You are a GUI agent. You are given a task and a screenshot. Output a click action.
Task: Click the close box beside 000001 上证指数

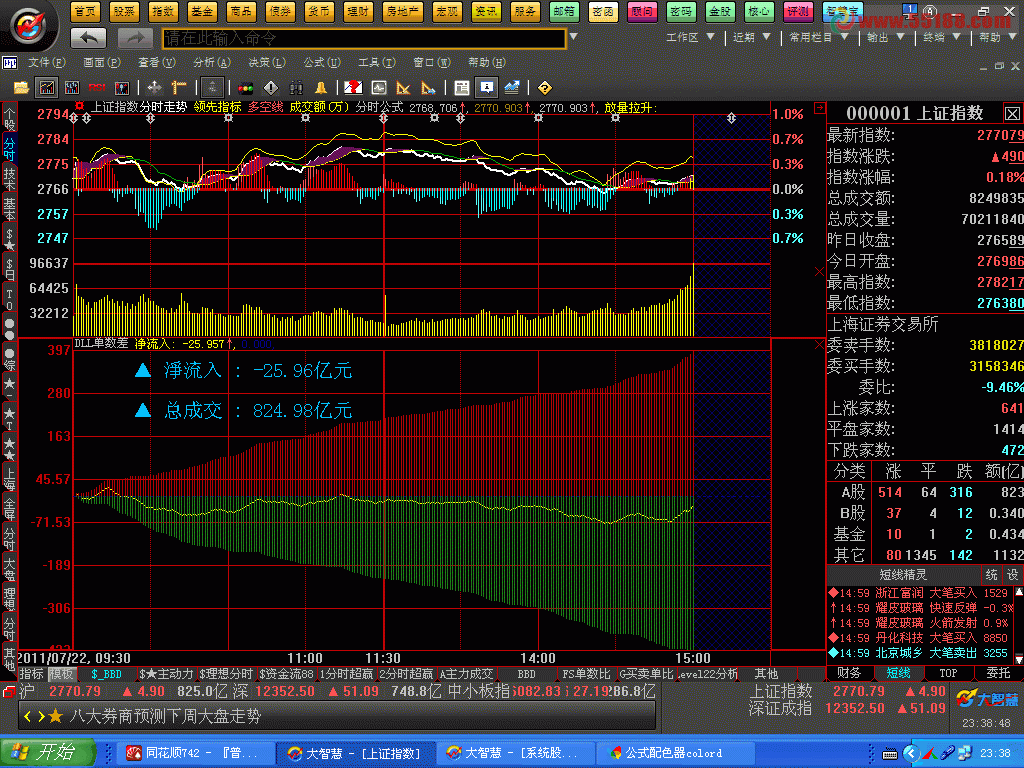pos(1012,114)
